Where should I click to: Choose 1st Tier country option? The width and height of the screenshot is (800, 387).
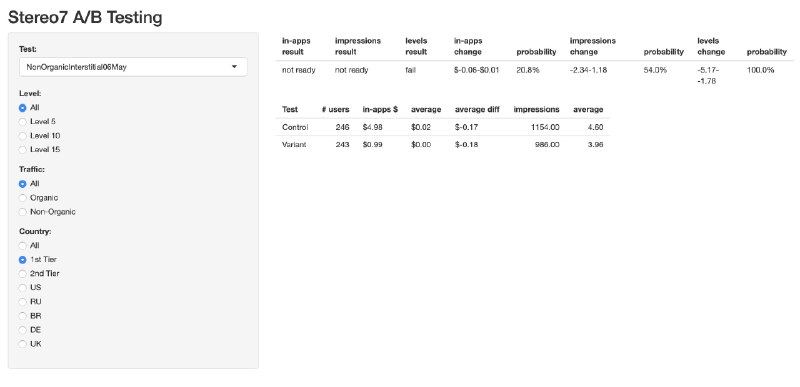coord(22,260)
